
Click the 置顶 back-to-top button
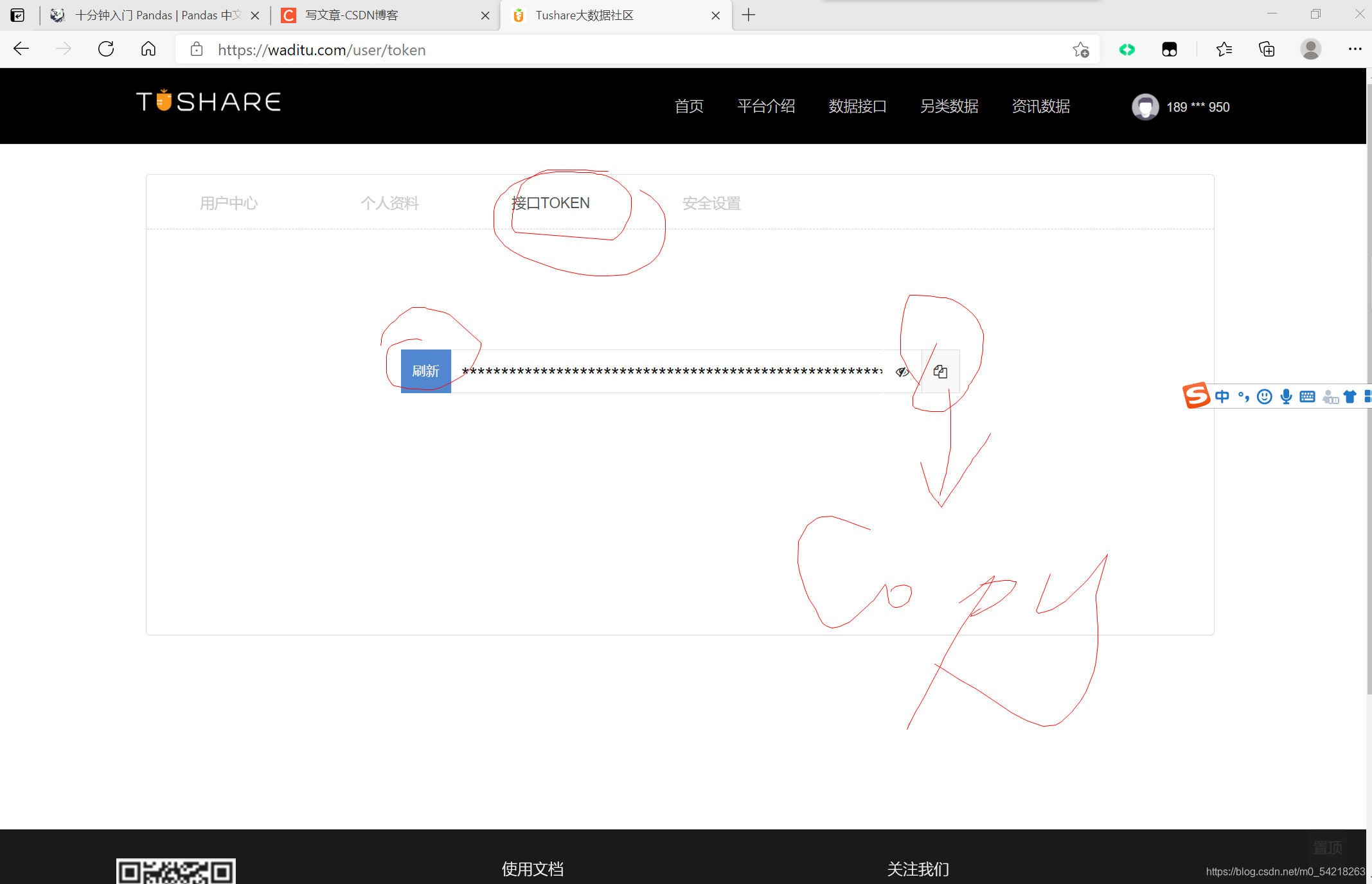point(1328,847)
